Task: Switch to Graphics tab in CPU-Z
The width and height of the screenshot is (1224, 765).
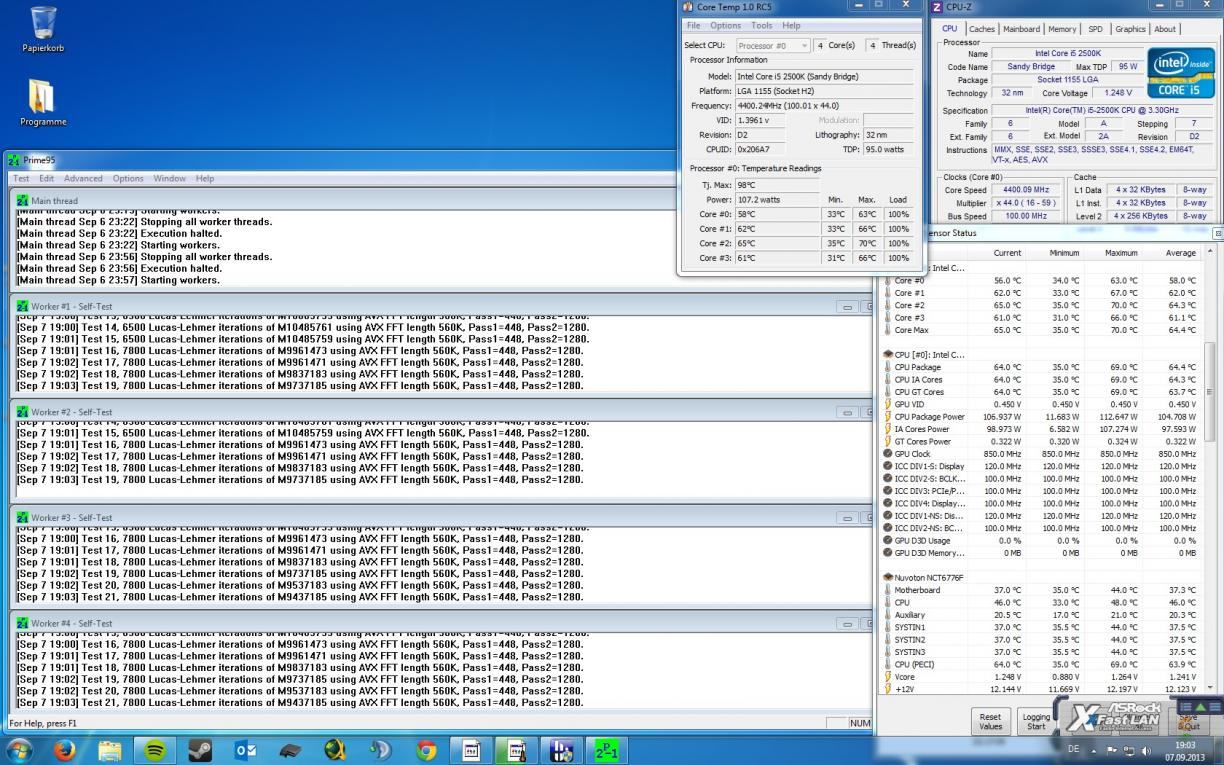Action: (1130, 29)
